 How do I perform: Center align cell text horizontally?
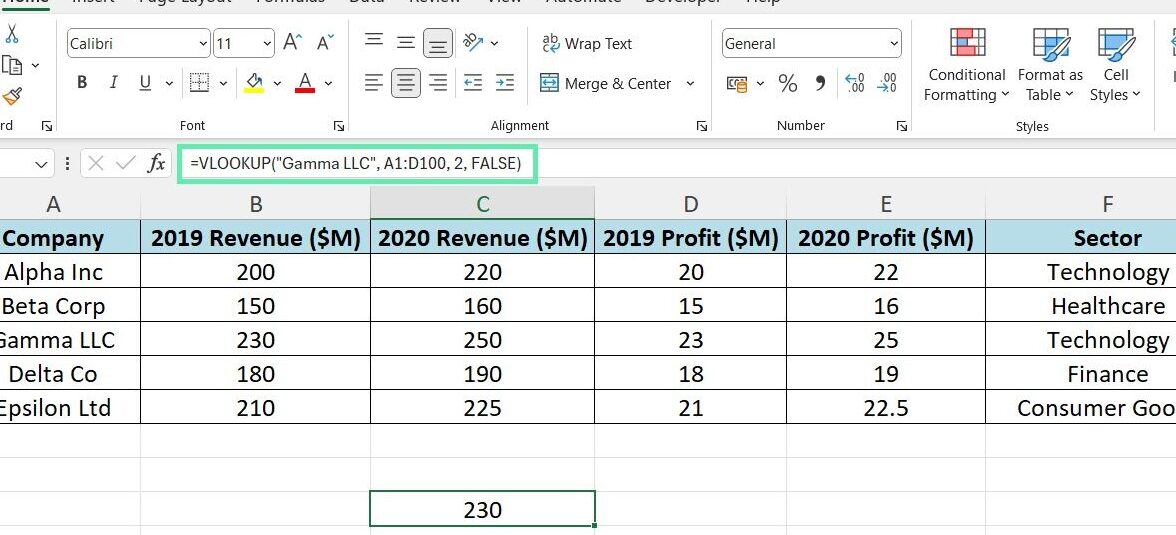tap(406, 84)
